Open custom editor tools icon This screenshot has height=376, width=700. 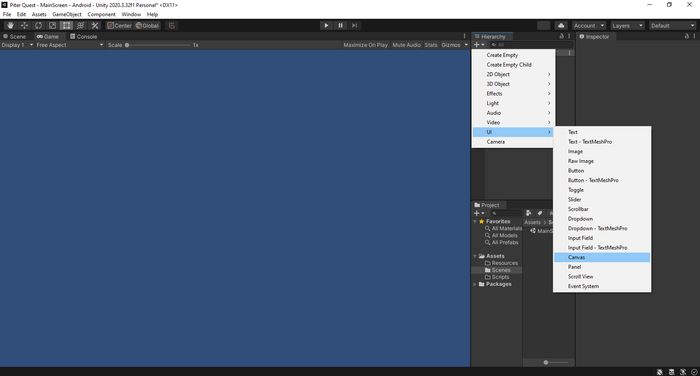95,25
